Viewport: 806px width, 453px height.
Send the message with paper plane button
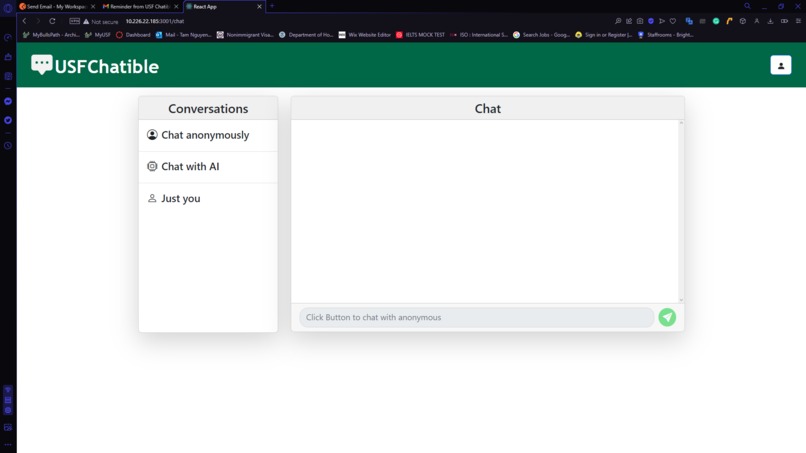[667, 317]
